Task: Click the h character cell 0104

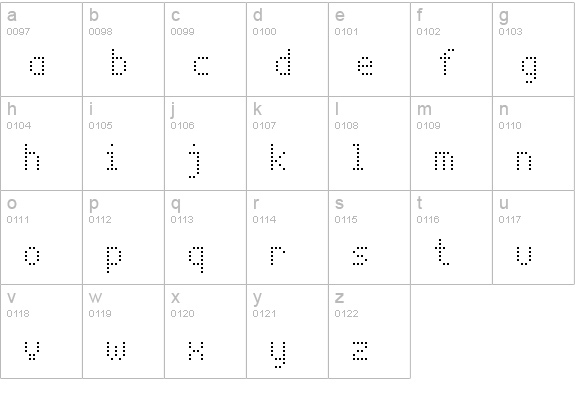Action: 41,143
